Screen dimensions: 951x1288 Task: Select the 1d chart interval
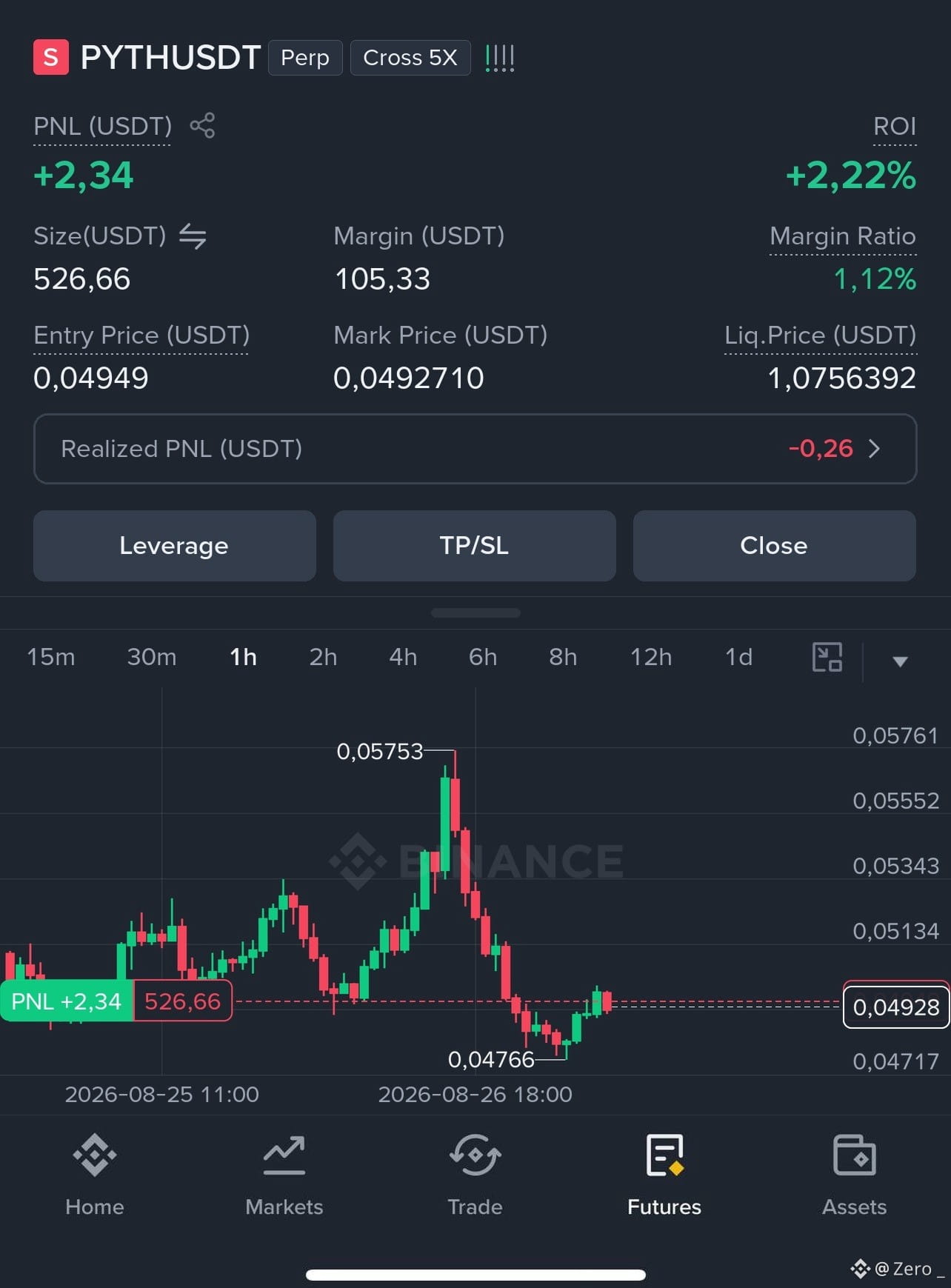[738, 657]
